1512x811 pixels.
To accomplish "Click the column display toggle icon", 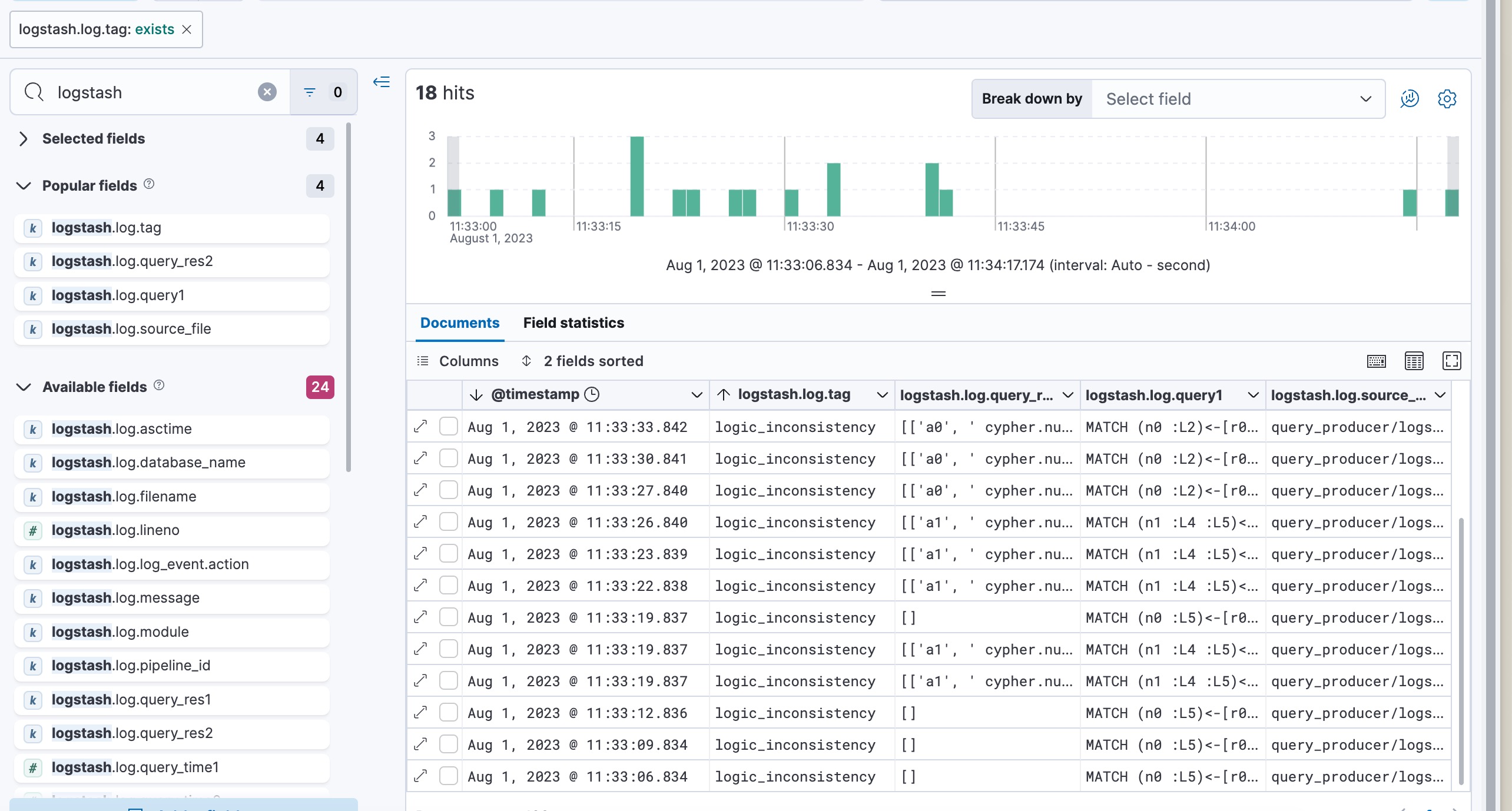I will pos(1414,361).
